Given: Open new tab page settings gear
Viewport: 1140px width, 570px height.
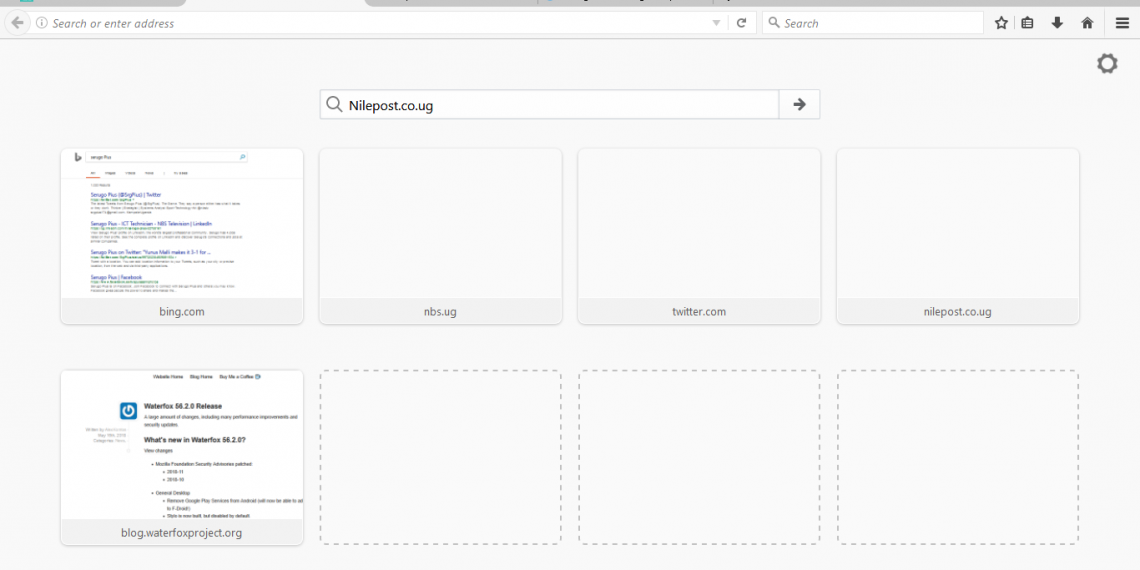Looking at the screenshot, I should pyautogui.click(x=1107, y=64).
